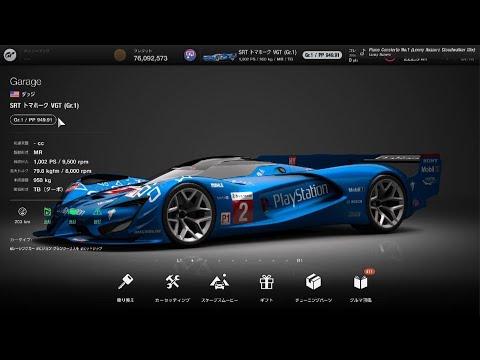This screenshot has width=480, height=360.
Task: Open Car Settings wrench icon
Action: pyautogui.click(x=172, y=282)
